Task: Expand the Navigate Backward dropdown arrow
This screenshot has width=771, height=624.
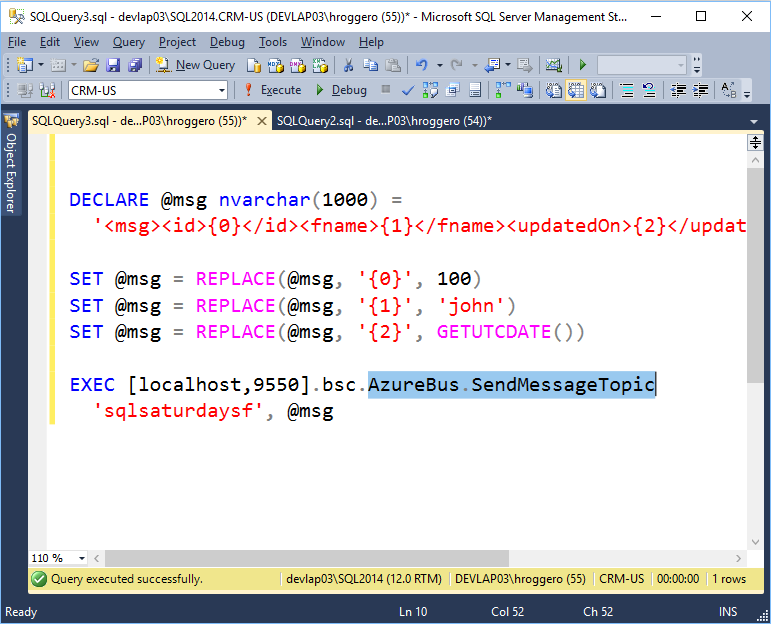Action: click(508, 65)
